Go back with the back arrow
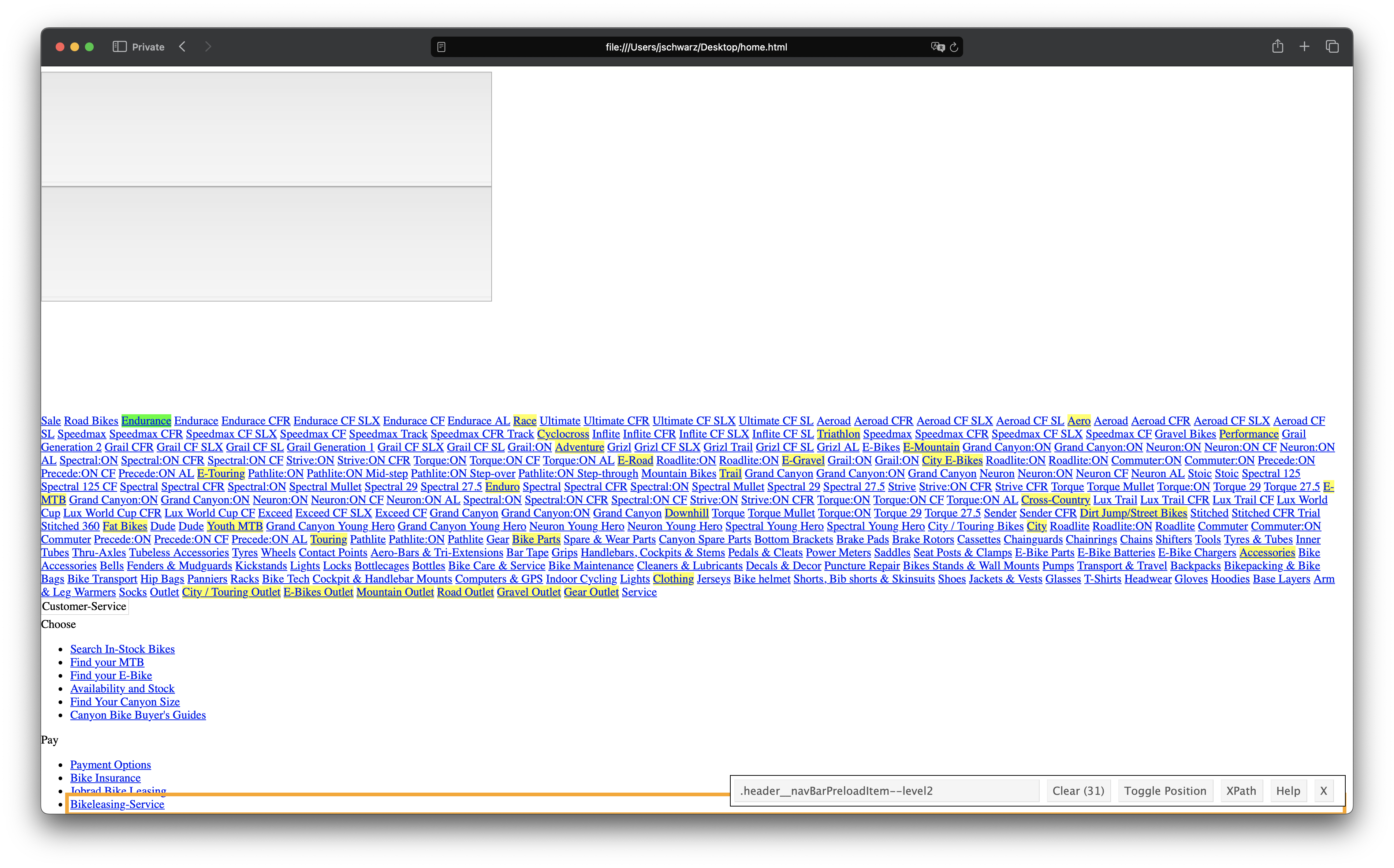This screenshot has height=868, width=1394. pyautogui.click(x=182, y=46)
